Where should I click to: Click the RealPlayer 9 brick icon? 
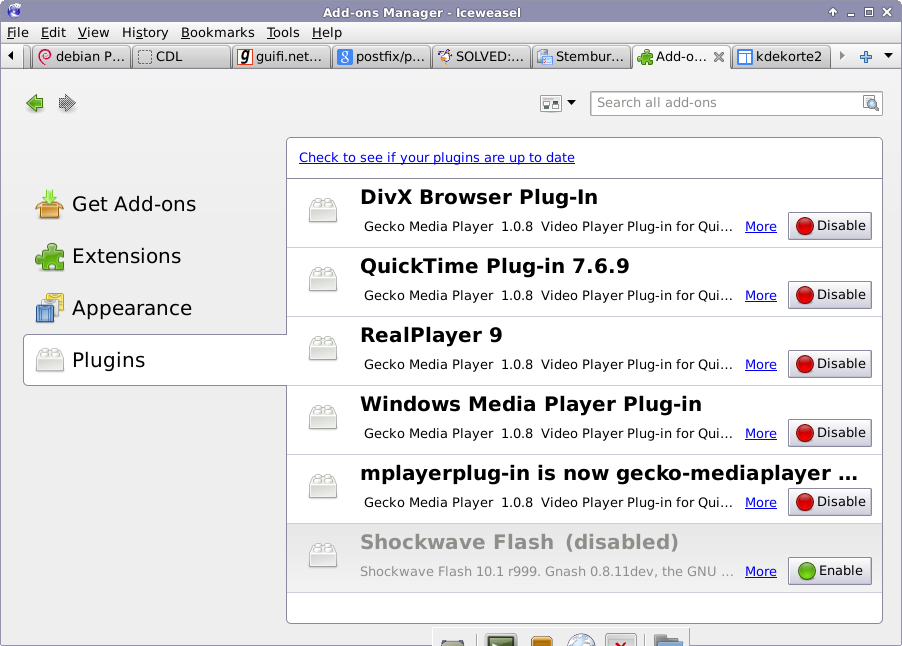coord(323,348)
